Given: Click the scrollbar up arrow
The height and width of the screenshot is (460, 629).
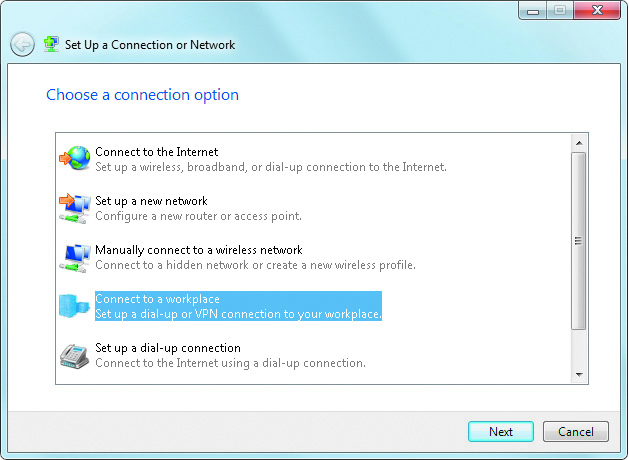Looking at the screenshot, I should point(579,143).
